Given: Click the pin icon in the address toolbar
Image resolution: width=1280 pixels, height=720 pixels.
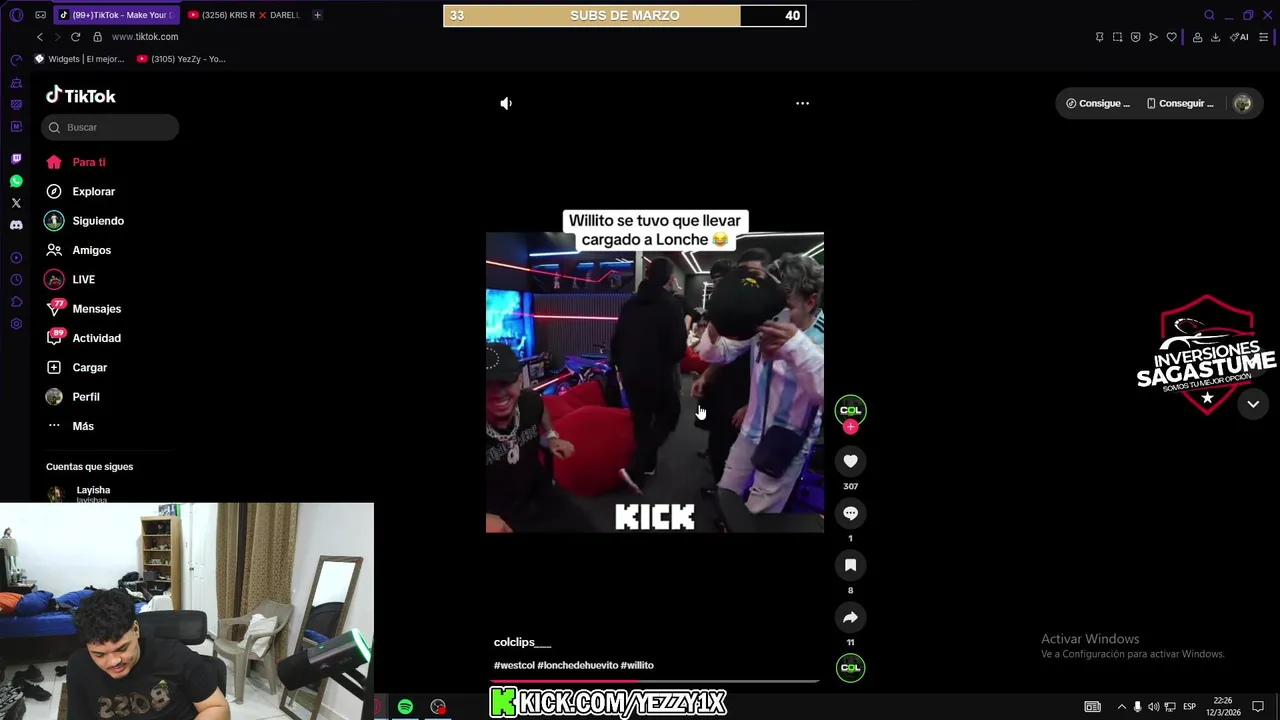Looking at the screenshot, I should [x=1099, y=37].
